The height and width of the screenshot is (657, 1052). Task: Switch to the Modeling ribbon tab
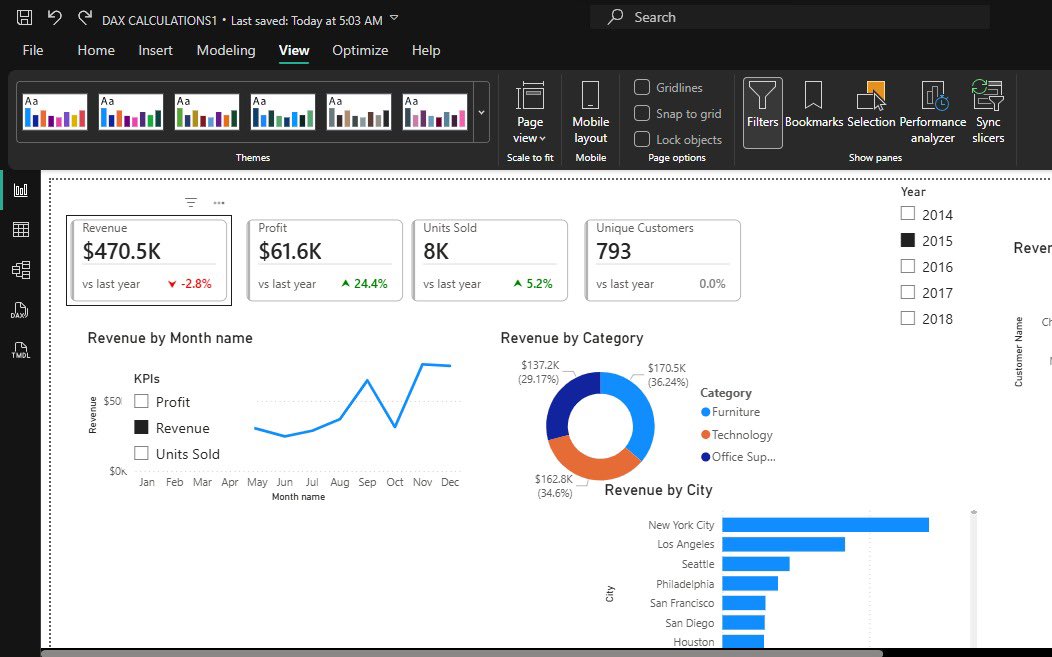coord(226,50)
